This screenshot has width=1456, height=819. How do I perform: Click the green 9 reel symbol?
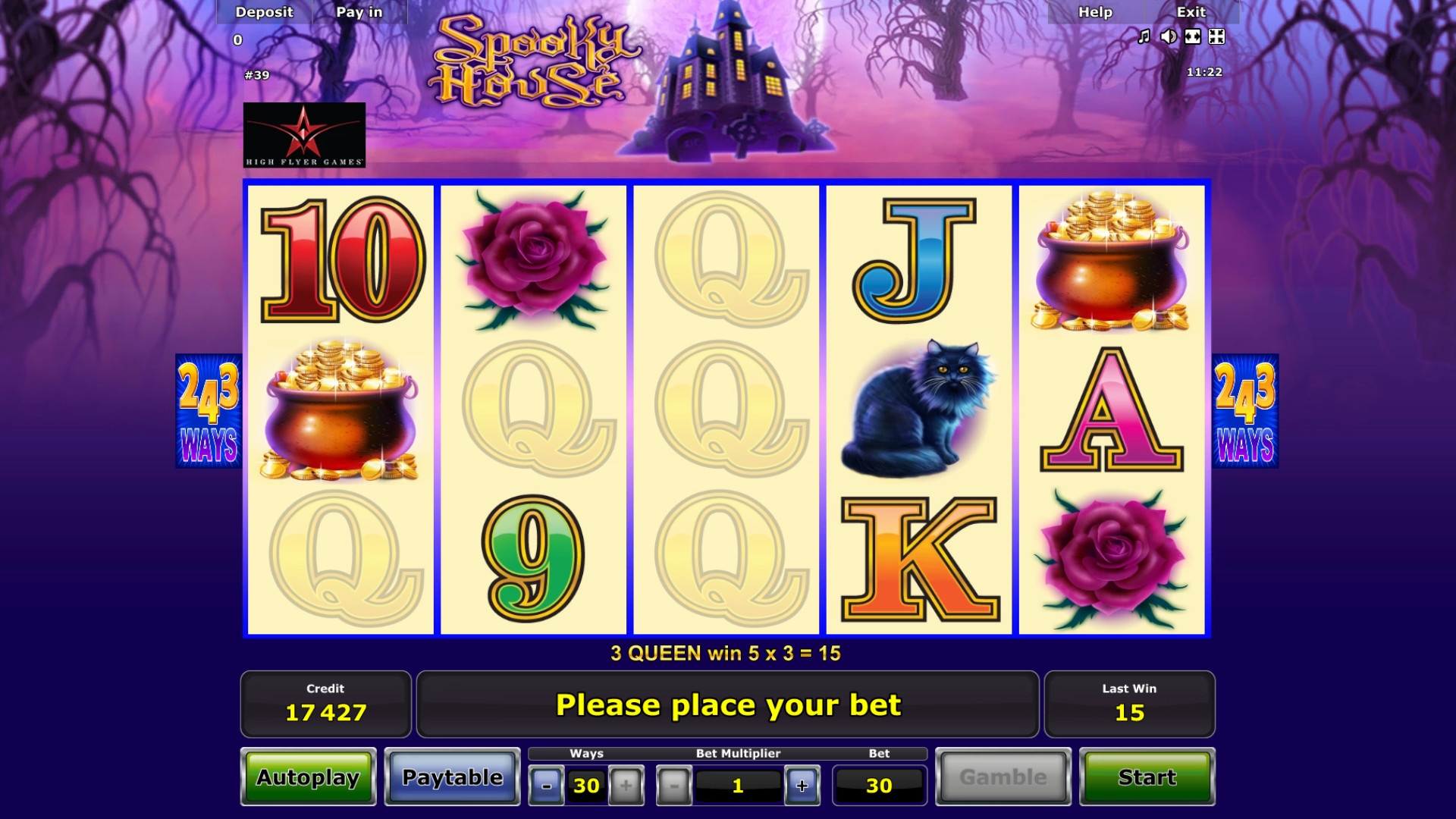coord(533,558)
